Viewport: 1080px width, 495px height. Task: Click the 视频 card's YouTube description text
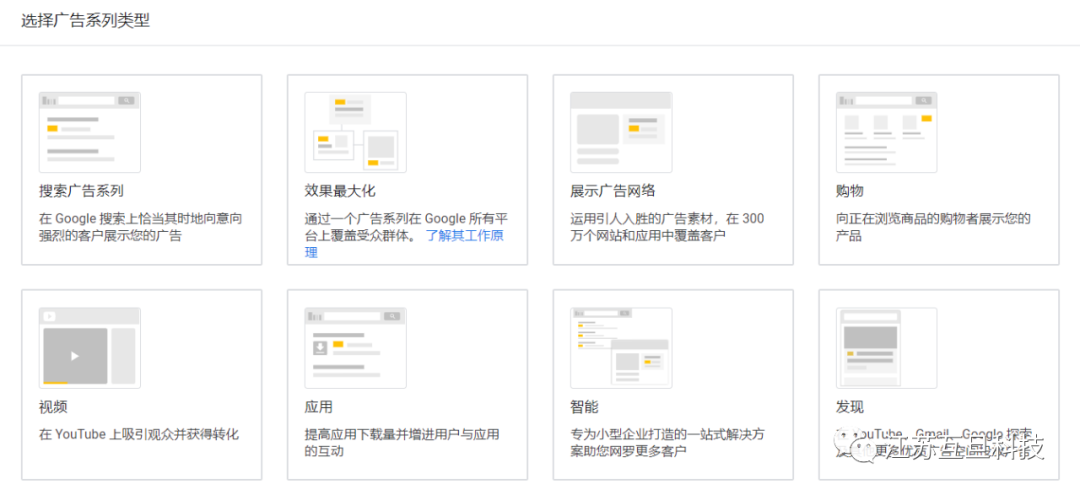click(x=139, y=434)
